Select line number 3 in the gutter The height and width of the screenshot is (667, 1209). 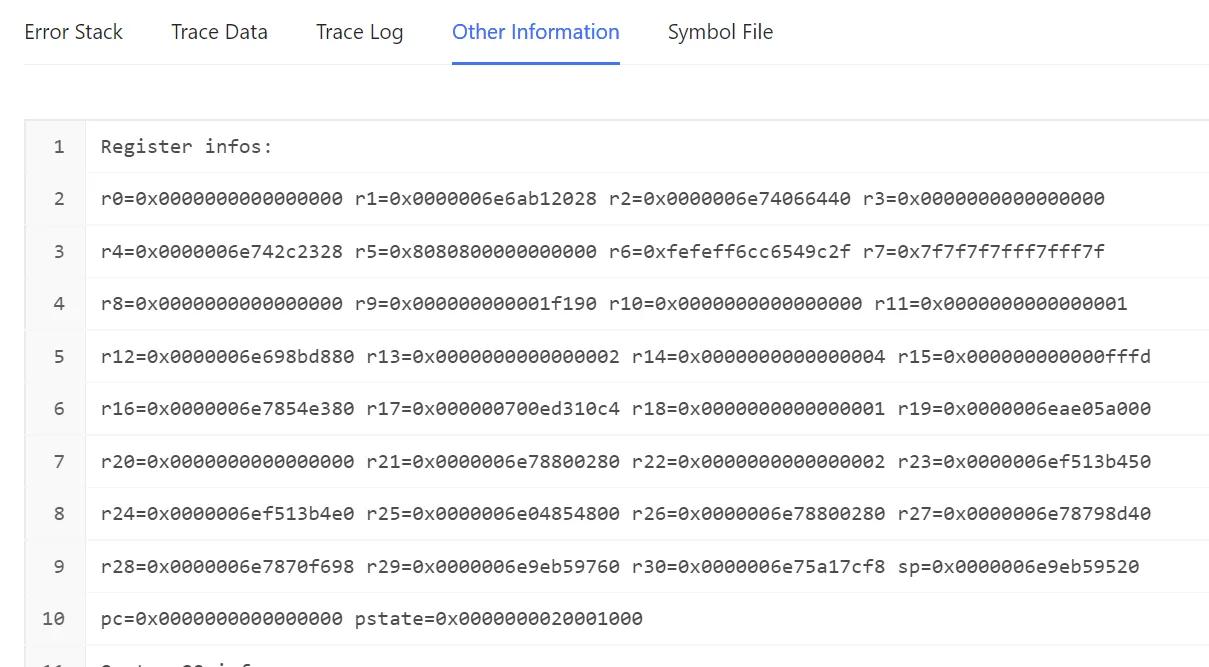(x=58, y=252)
